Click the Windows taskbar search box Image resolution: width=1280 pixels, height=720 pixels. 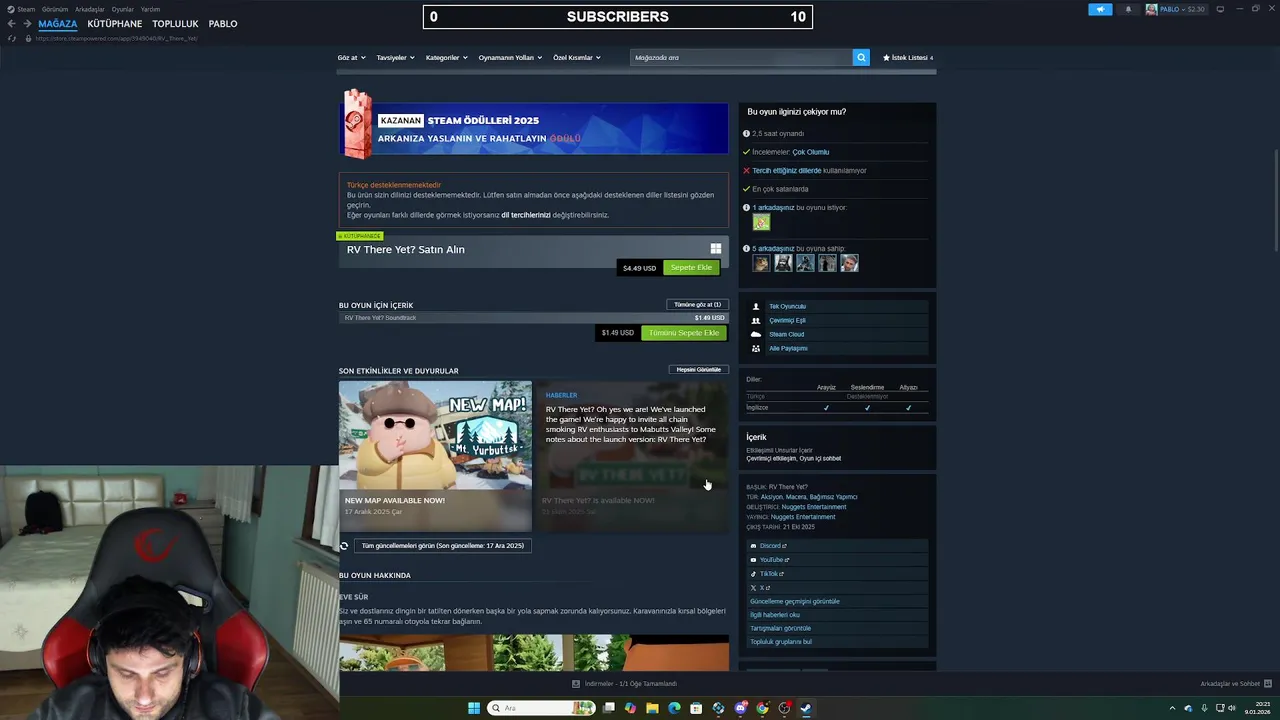click(542, 708)
